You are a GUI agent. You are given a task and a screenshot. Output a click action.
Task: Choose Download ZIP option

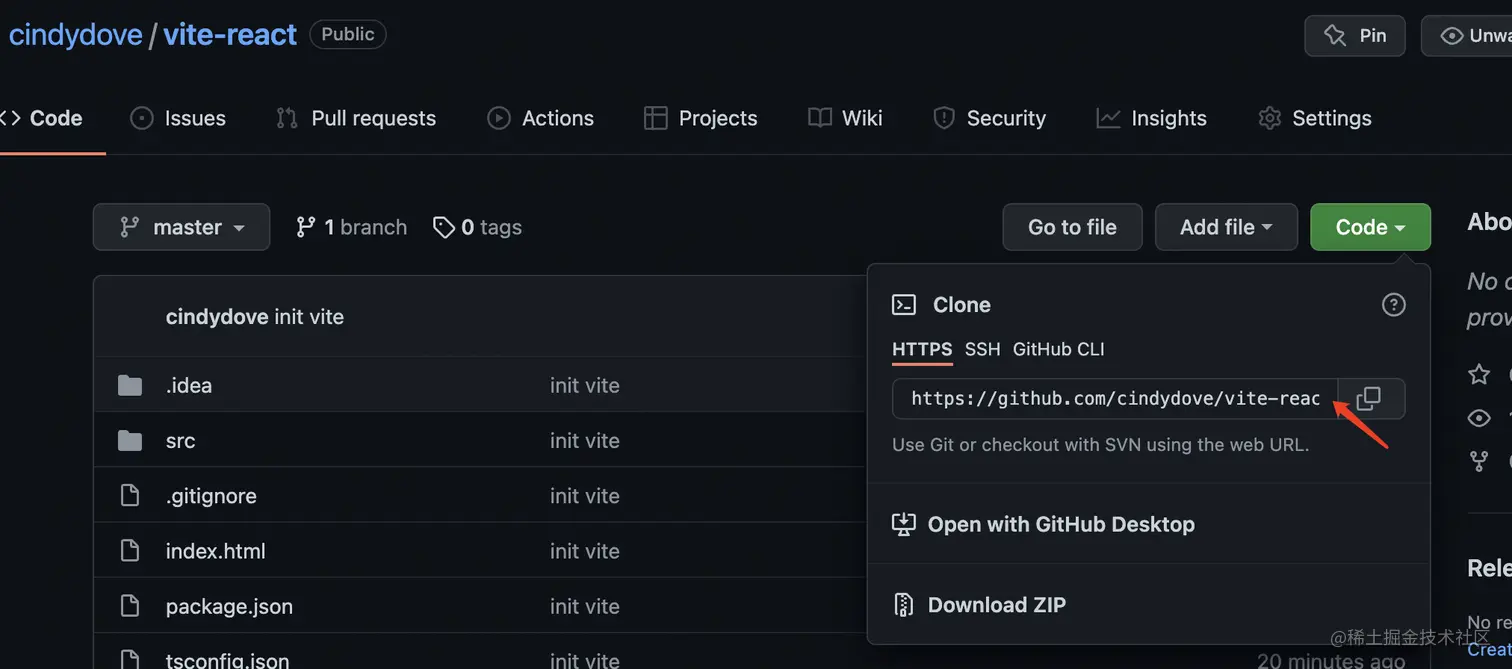pyautogui.click(x=979, y=605)
